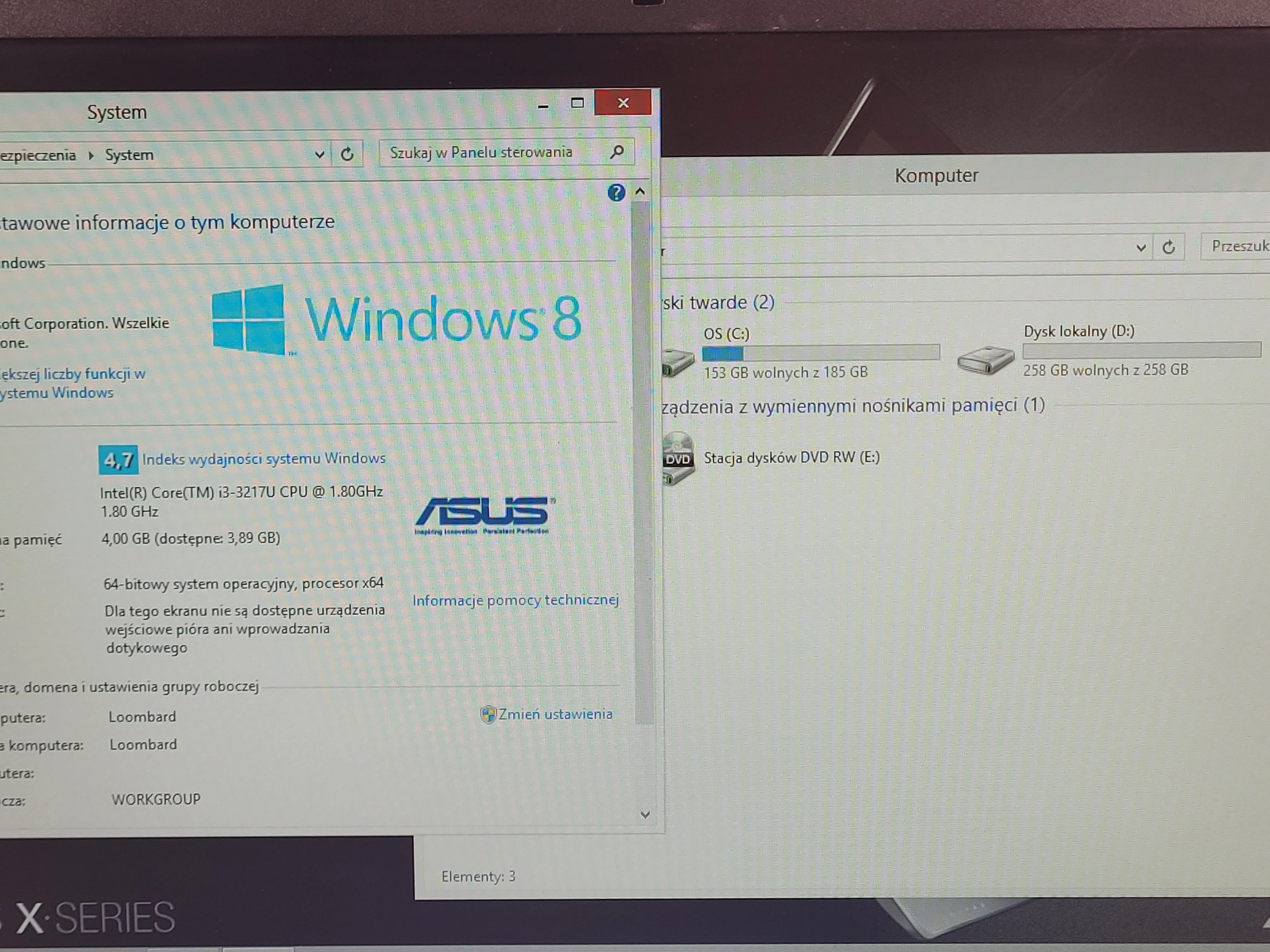Click '258 GB wolnych z 258 GB' text
The width and height of the screenshot is (1270, 952).
click(1105, 370)
